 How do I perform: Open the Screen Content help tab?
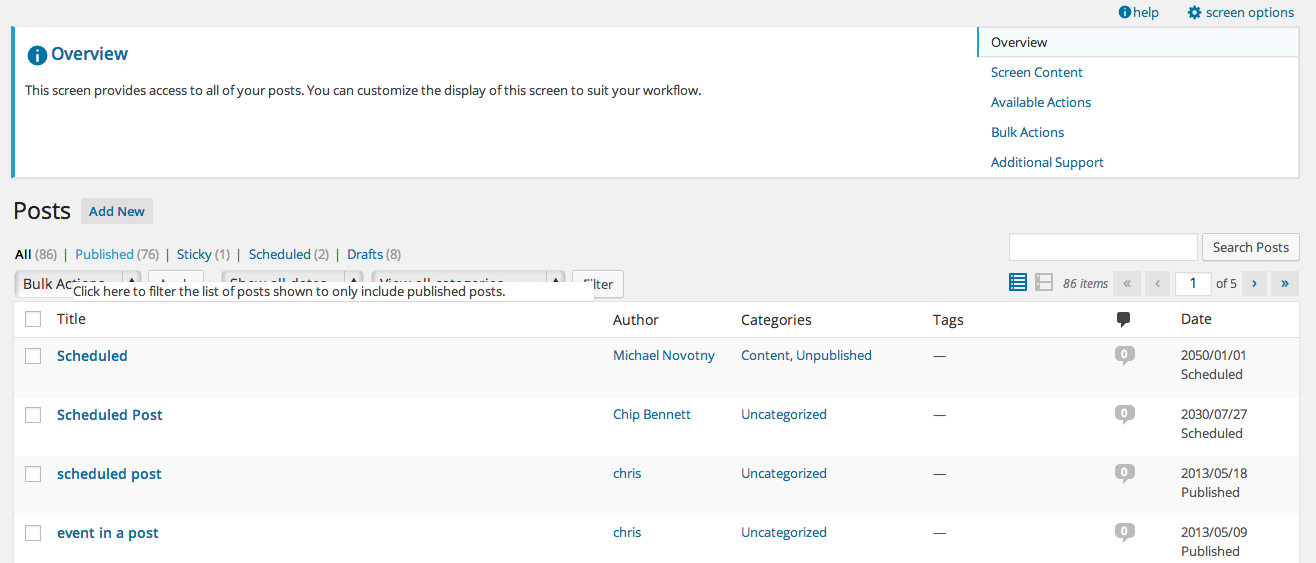point(1036,72)
